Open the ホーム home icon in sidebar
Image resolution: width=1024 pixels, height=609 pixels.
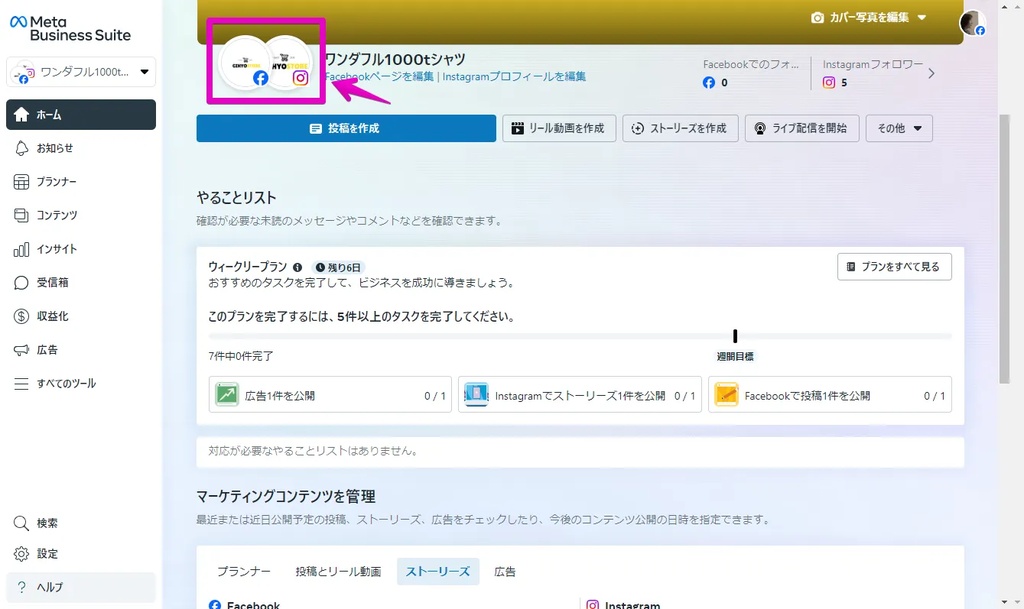point(22,115)
